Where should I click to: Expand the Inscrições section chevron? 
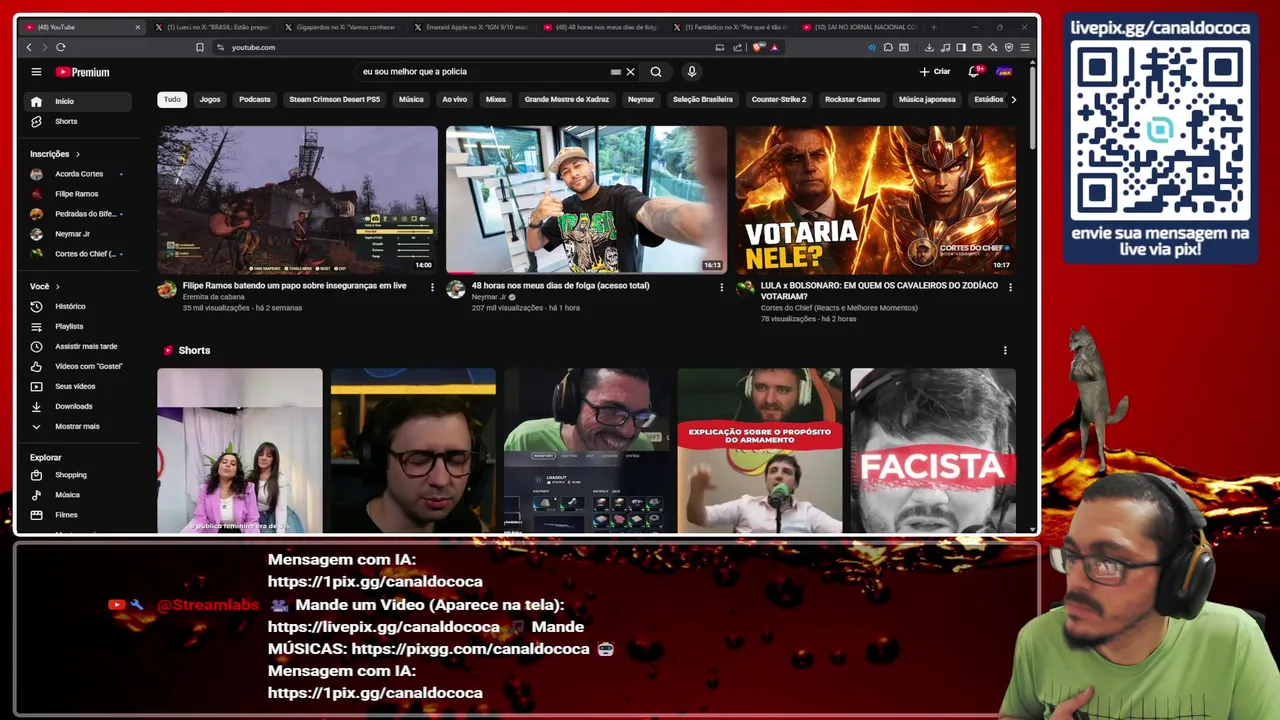click(77, 154)
